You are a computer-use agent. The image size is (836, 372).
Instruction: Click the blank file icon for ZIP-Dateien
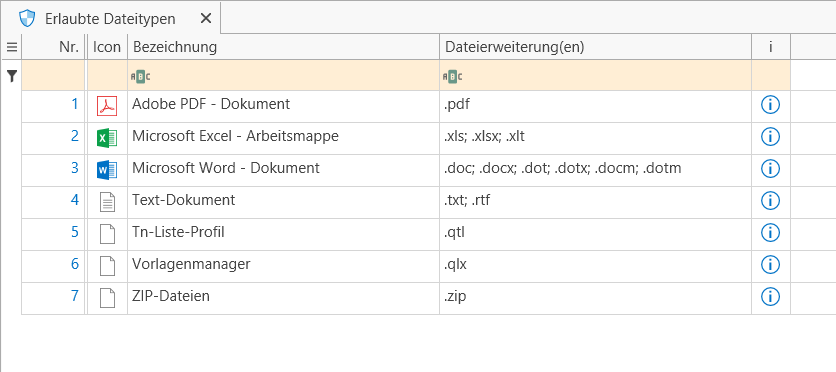pyautogui.click(x=107, y=297)
